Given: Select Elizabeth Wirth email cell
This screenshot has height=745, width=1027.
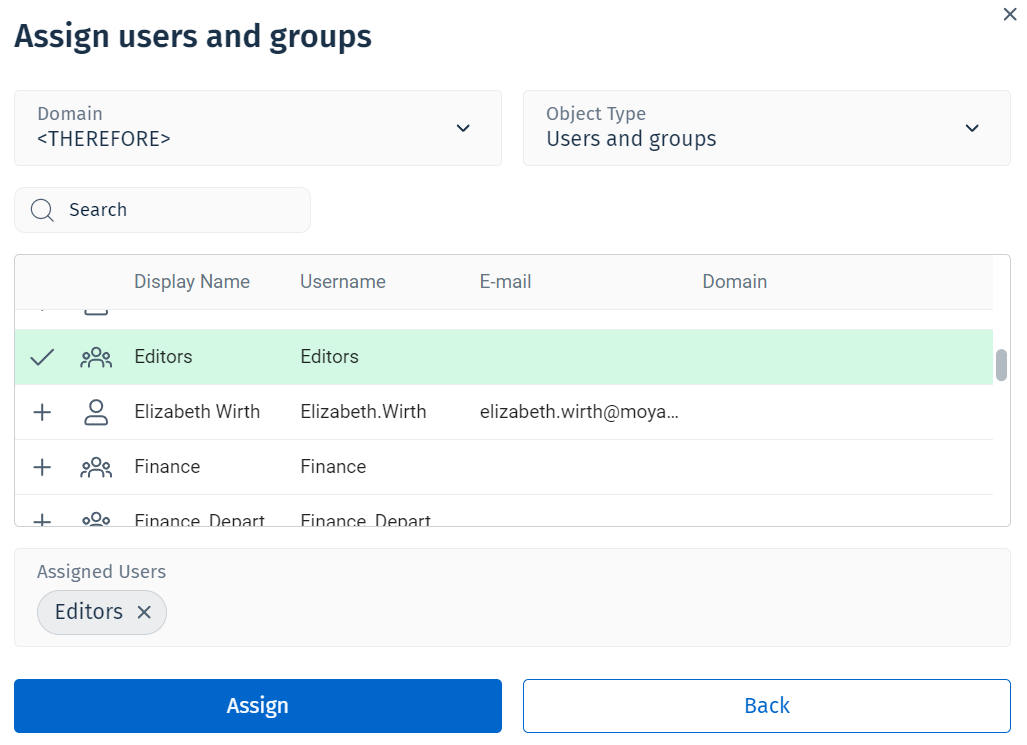Looking at the screenshot, I should pos(580,412).
